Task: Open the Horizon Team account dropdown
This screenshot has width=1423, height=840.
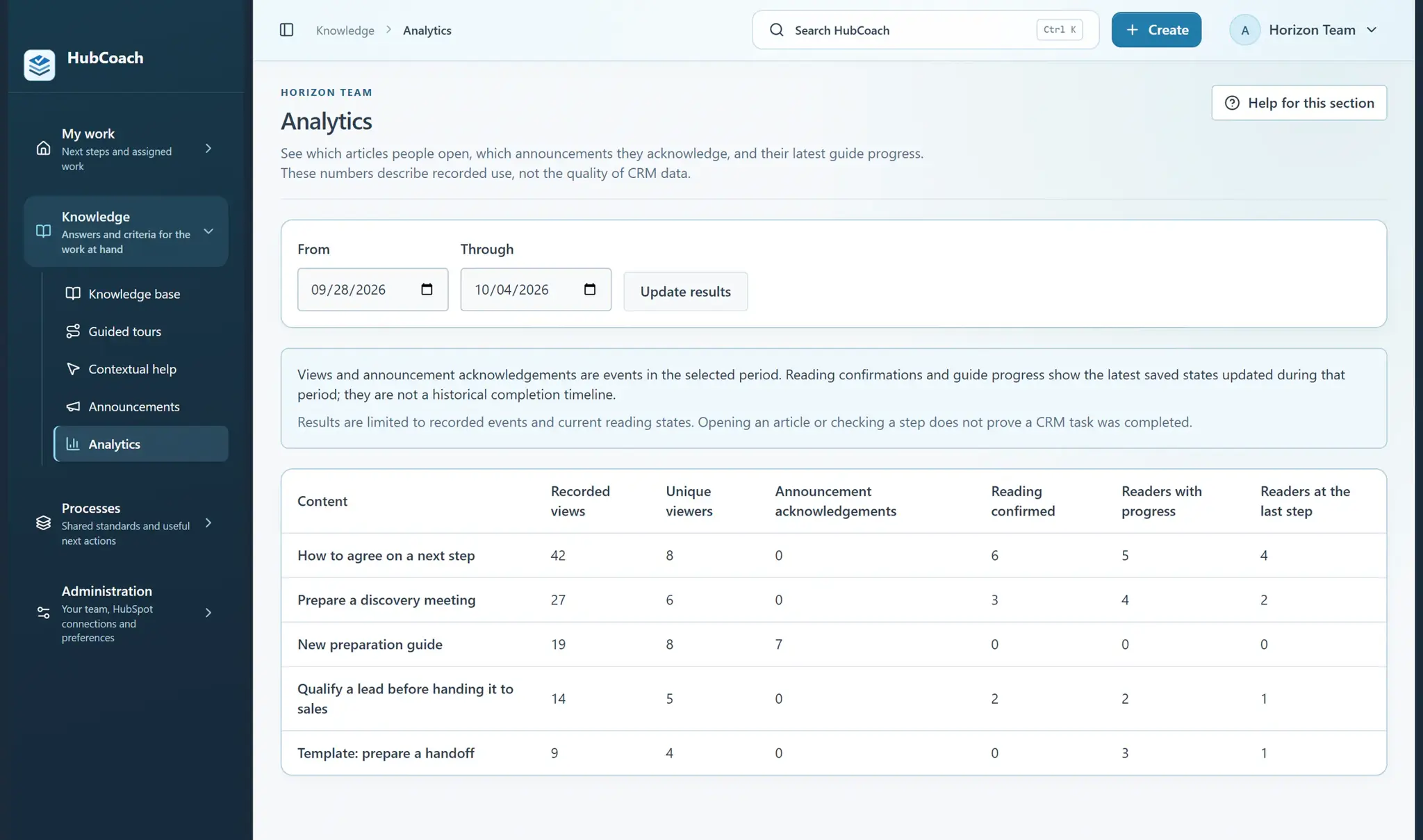Action: [1305, 30]
